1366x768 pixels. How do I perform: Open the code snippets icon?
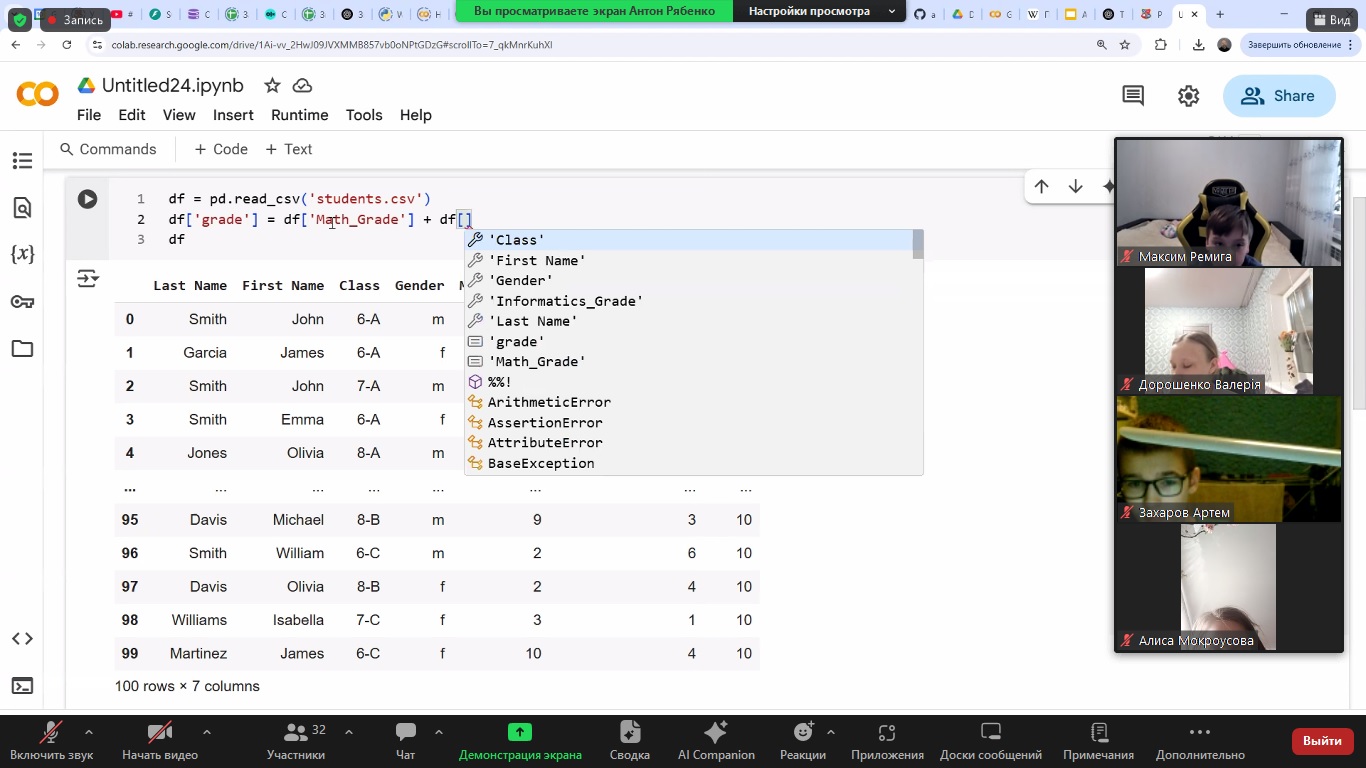point(22,639)
